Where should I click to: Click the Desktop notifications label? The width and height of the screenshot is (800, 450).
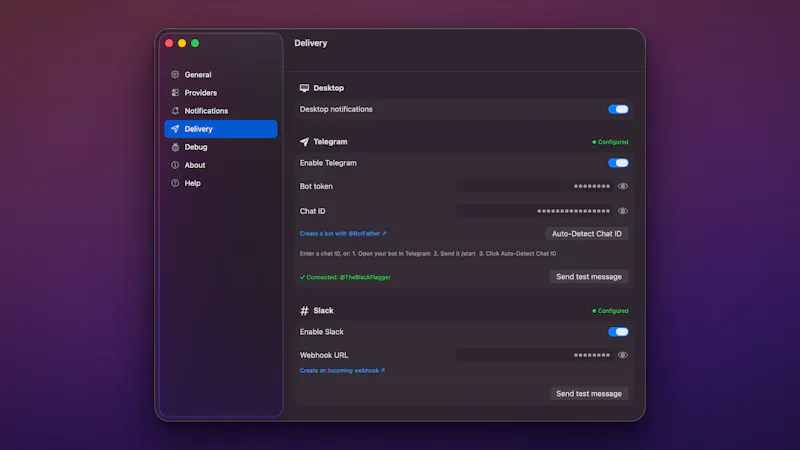pyautogui.click(x=336, y=109)
